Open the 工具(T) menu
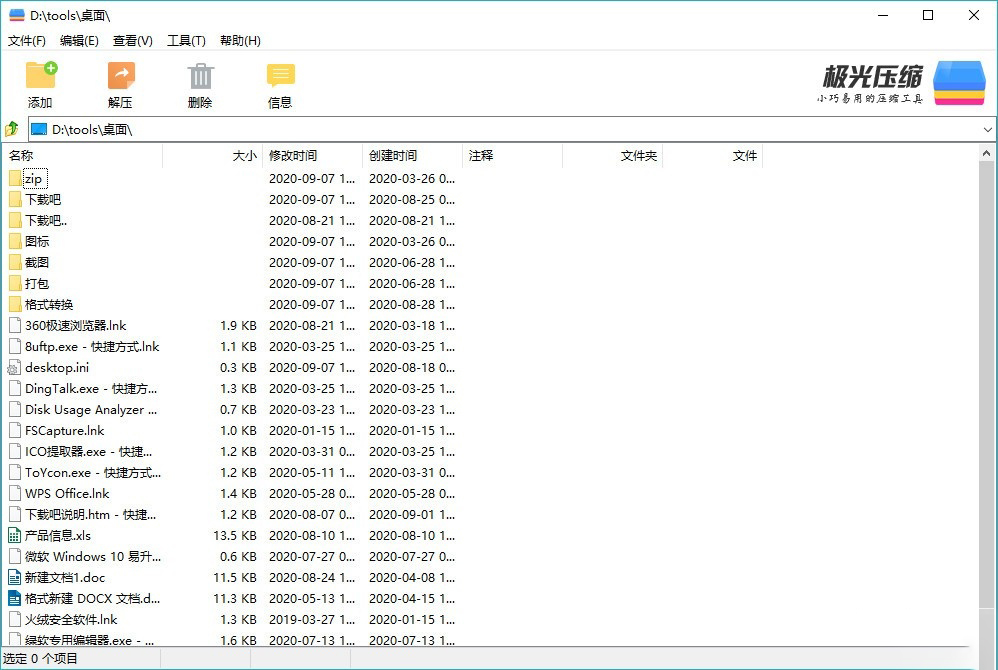The width and height of the screenshot is (998, 670). pyautogui.click(x=186, y=41)
